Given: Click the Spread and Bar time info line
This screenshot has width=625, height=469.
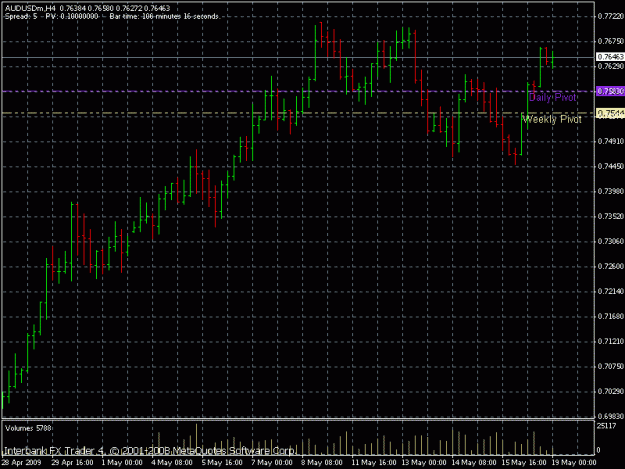Looking at the screenshot, I should pyautogui.click(x=112, y=16).
